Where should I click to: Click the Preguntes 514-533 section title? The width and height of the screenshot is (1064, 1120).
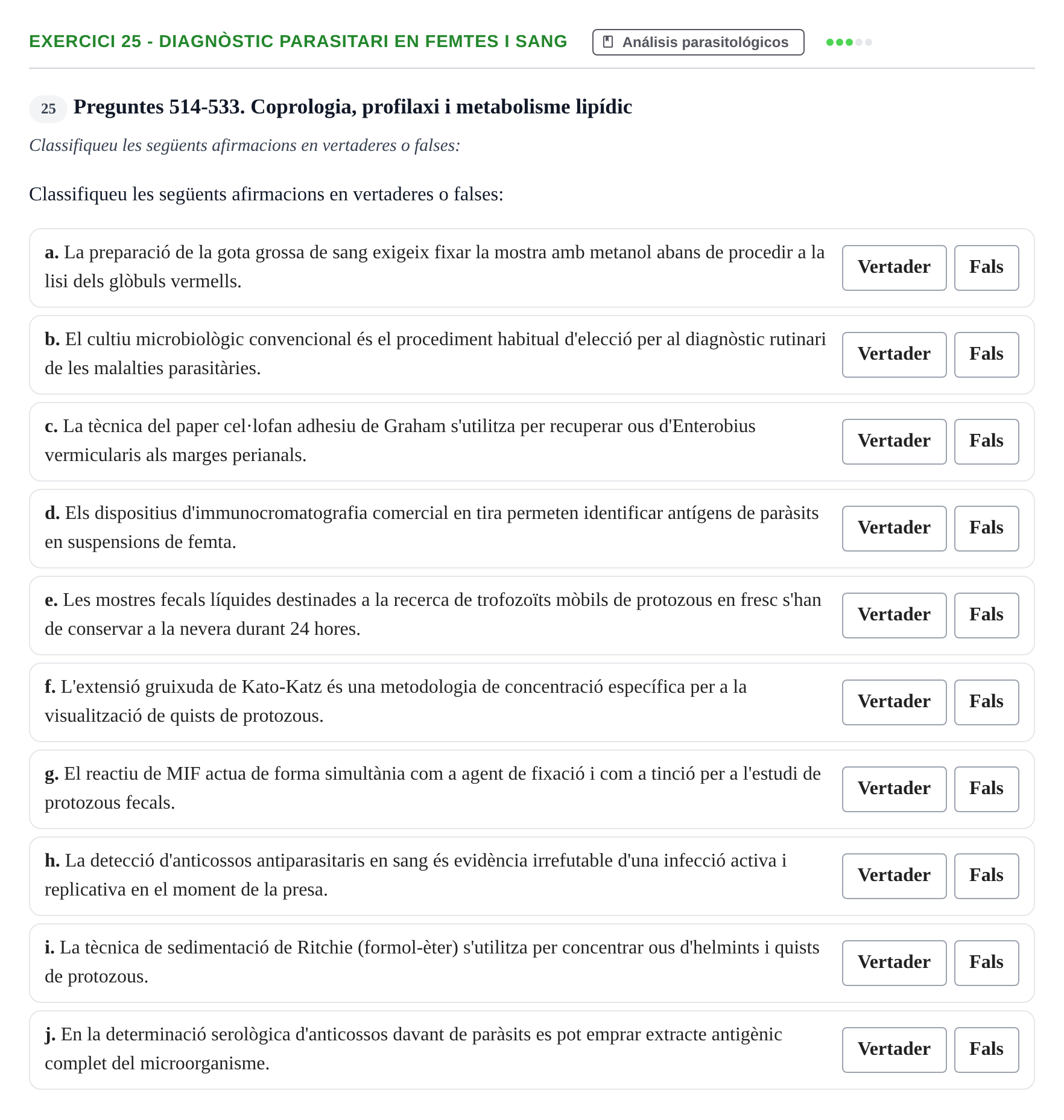tap(353, 107)
